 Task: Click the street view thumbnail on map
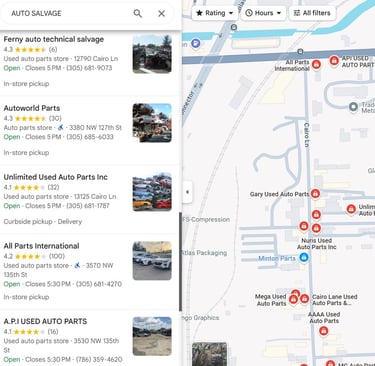[x=210, y=354]
